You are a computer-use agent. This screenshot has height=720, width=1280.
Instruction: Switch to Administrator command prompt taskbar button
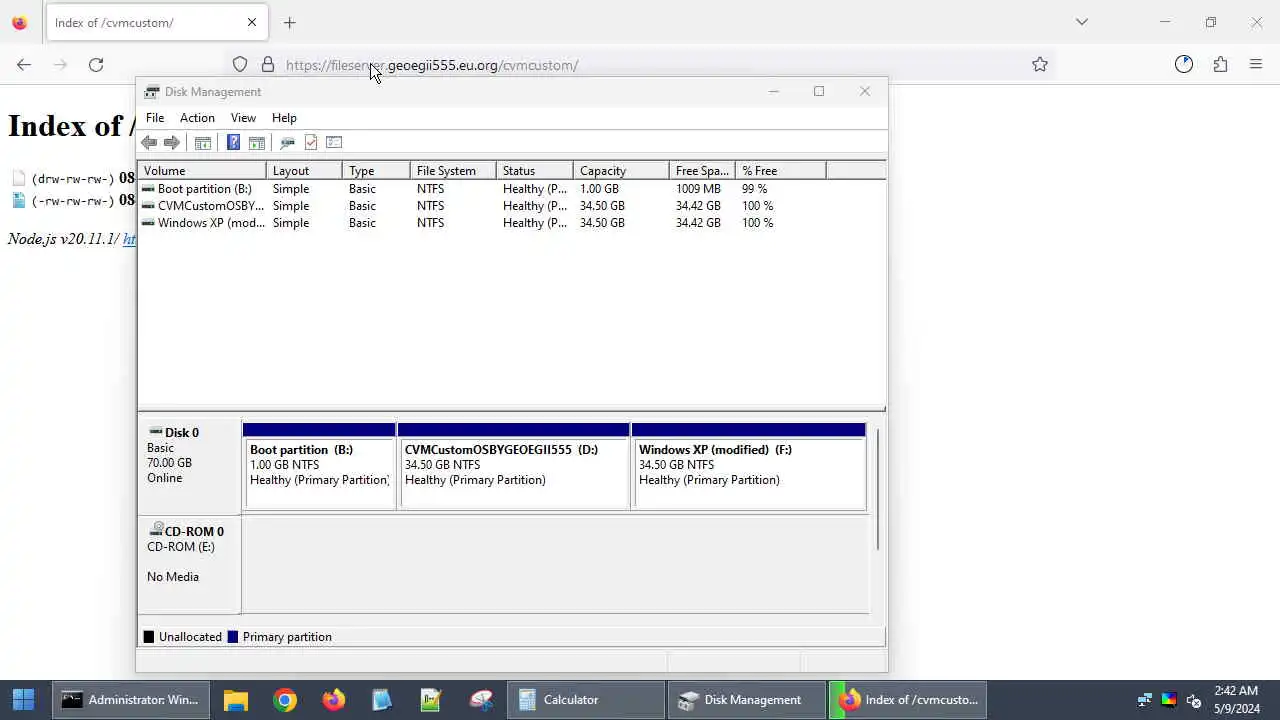click(x=131, y=700)
